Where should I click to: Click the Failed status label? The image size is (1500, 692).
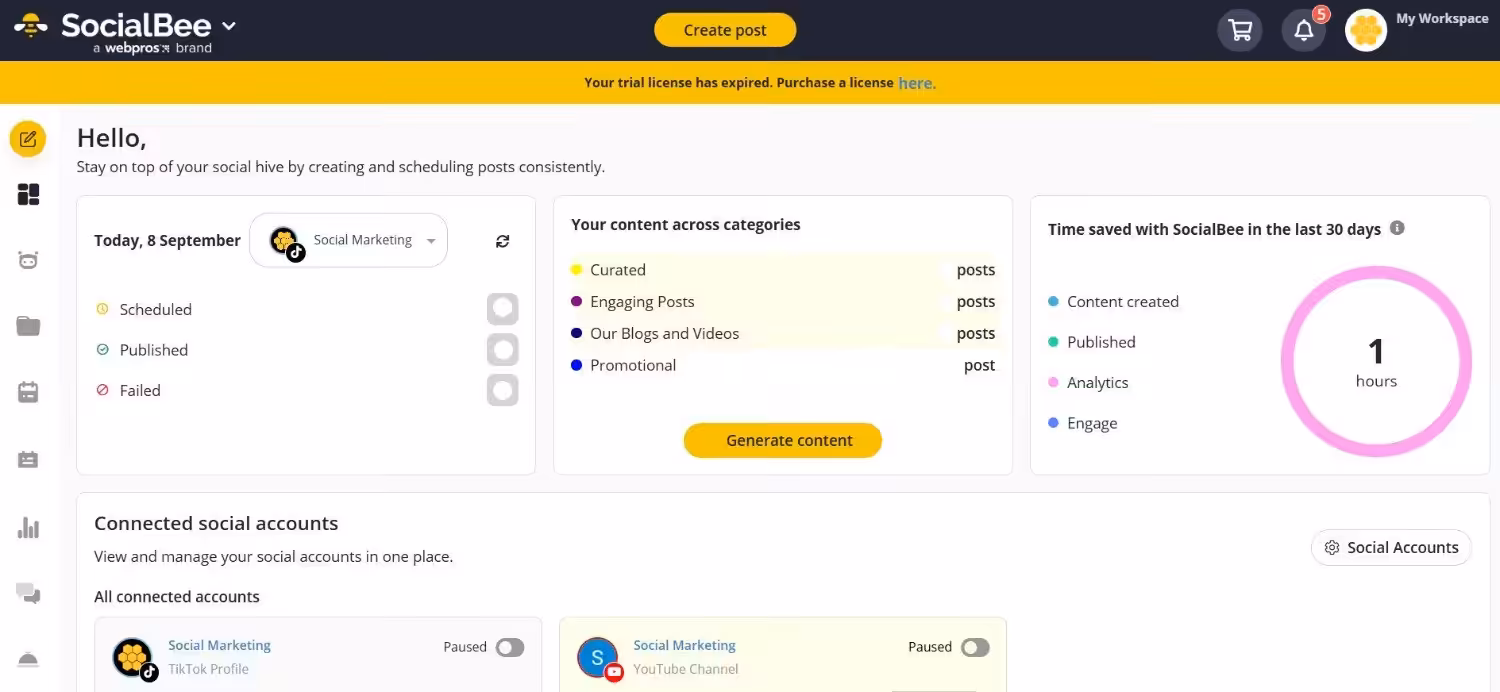140,390
